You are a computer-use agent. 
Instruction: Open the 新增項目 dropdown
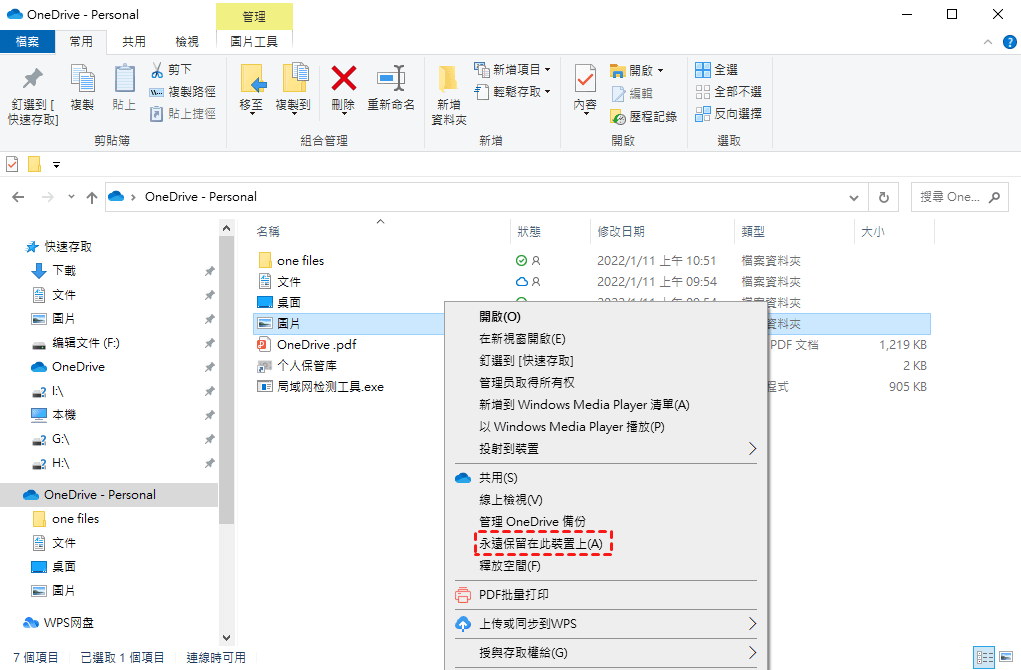[x=512, y=70]
